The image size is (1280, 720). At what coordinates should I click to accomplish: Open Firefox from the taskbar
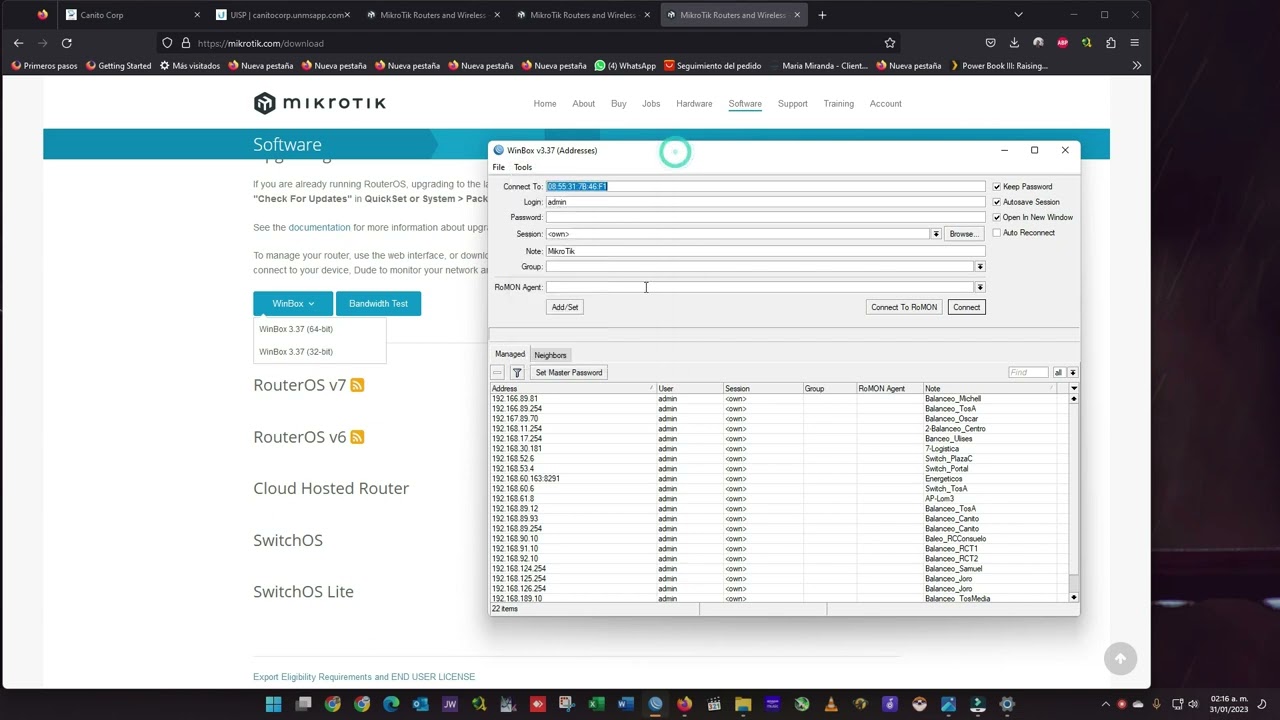coord(684,704)
